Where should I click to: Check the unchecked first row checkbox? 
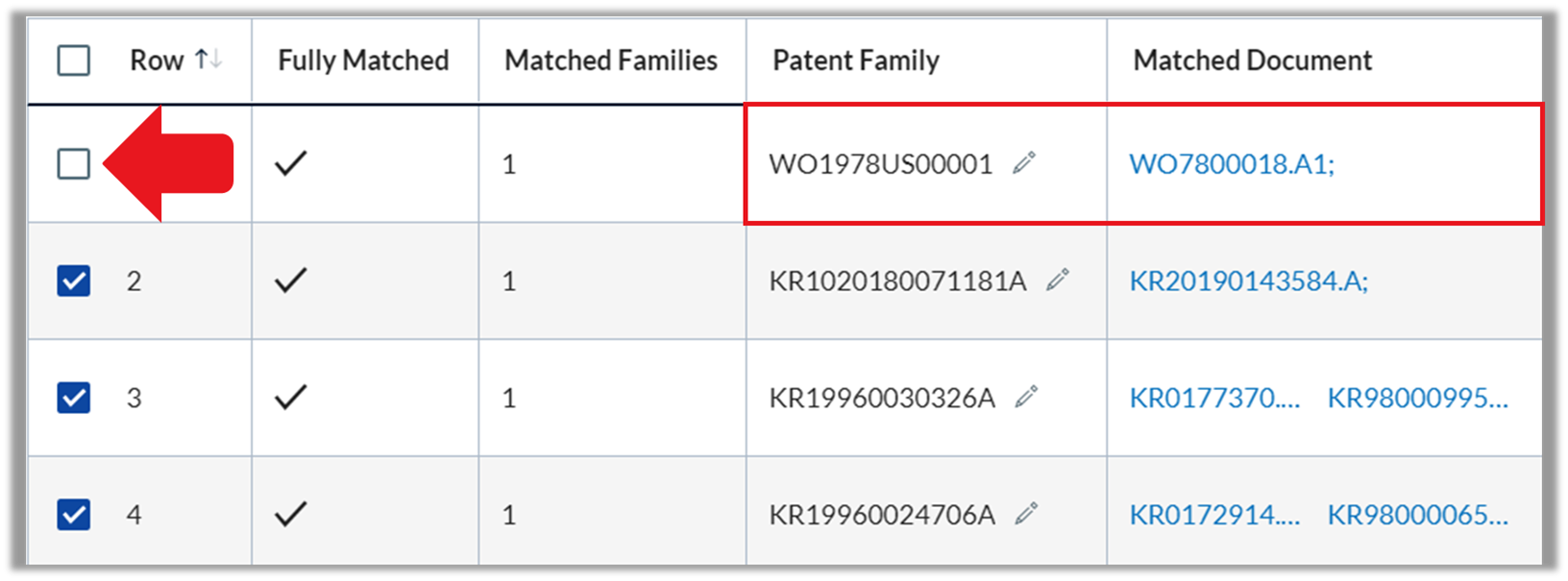point(74,163)
